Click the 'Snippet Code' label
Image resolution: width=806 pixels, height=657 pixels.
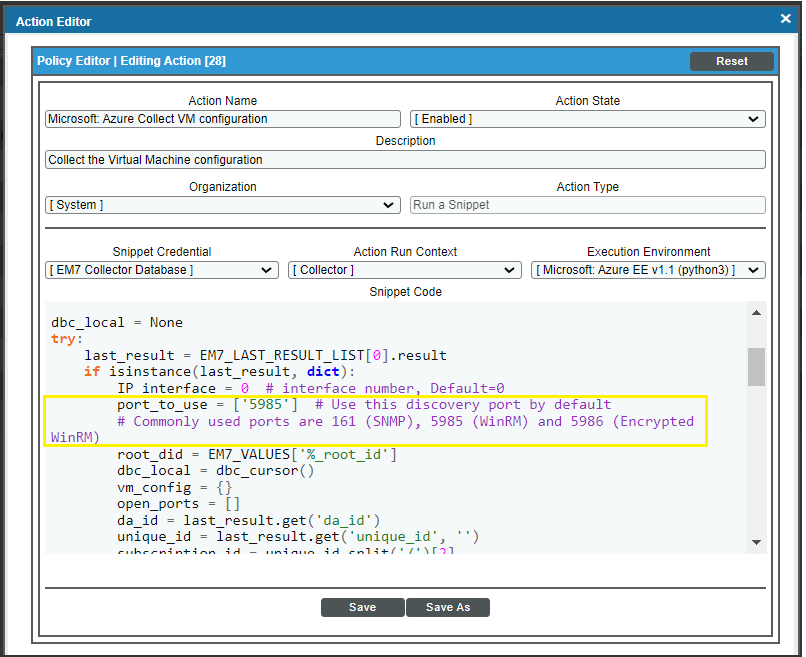click(x=405, y=291)
